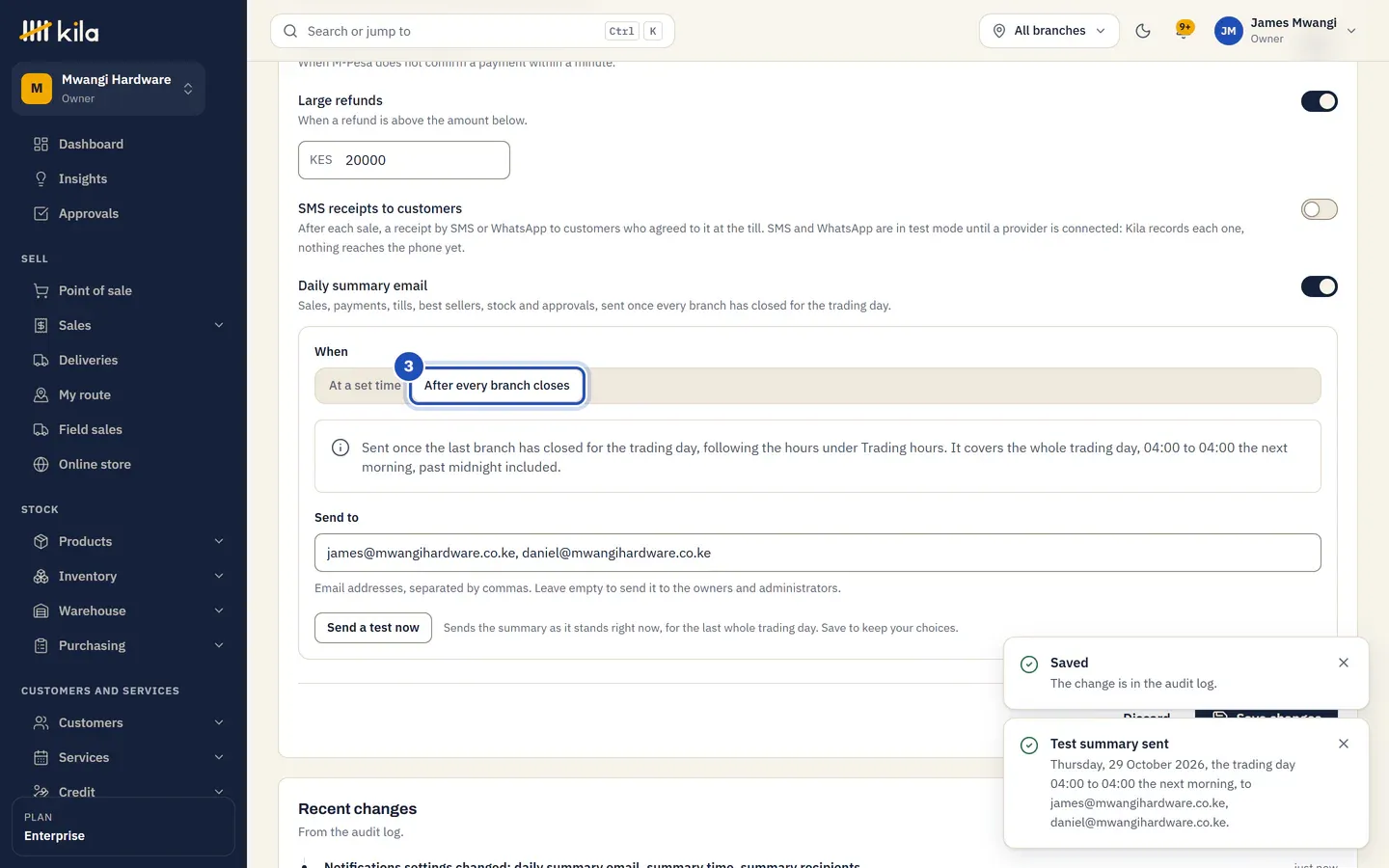Toggle dark mode moon icon
The image size is (1389, 868).
pos(1143,31)
